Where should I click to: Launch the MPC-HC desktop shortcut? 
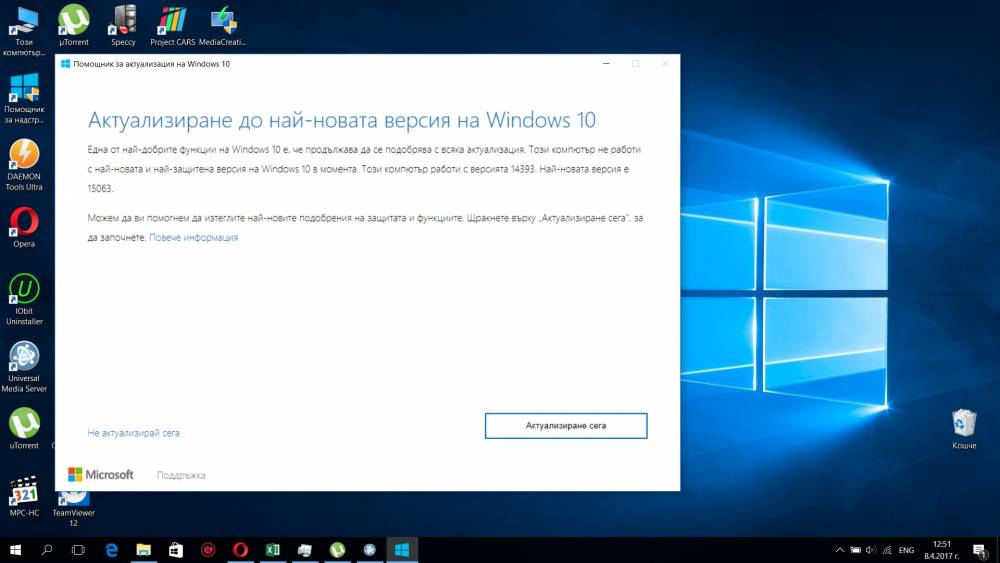[x=24, y=496]
